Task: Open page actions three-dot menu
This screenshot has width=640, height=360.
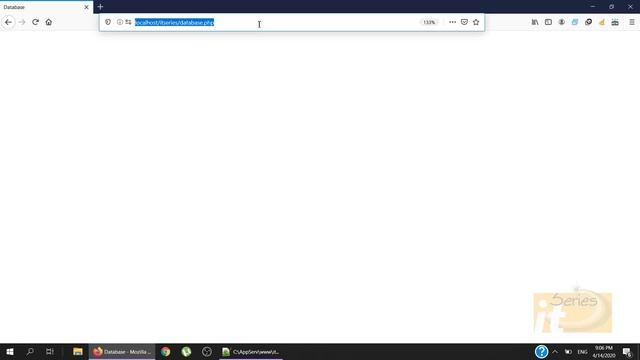Action: (x=452, y=22)
